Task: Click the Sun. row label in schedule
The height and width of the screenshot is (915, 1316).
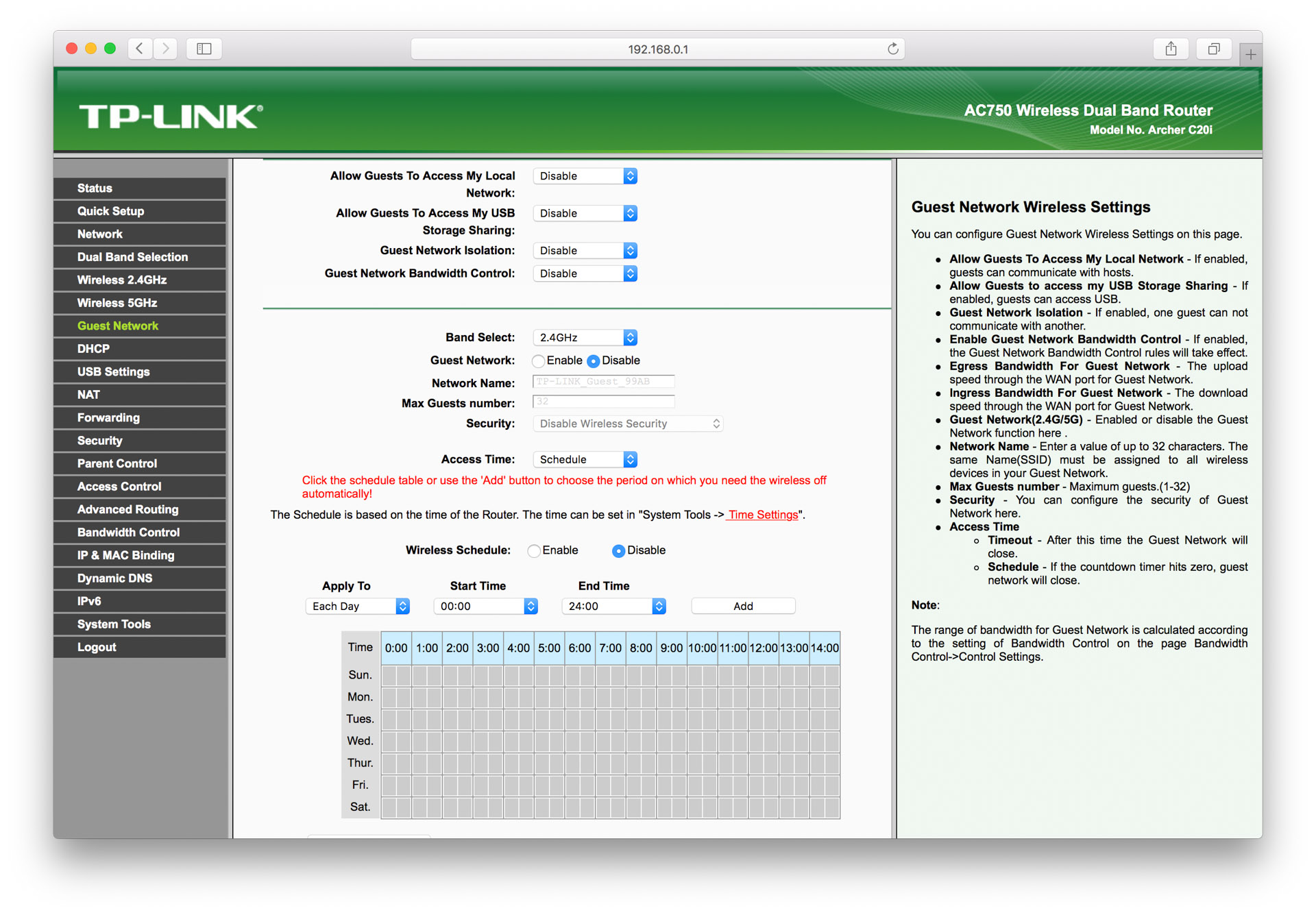Action: [361, 675]
